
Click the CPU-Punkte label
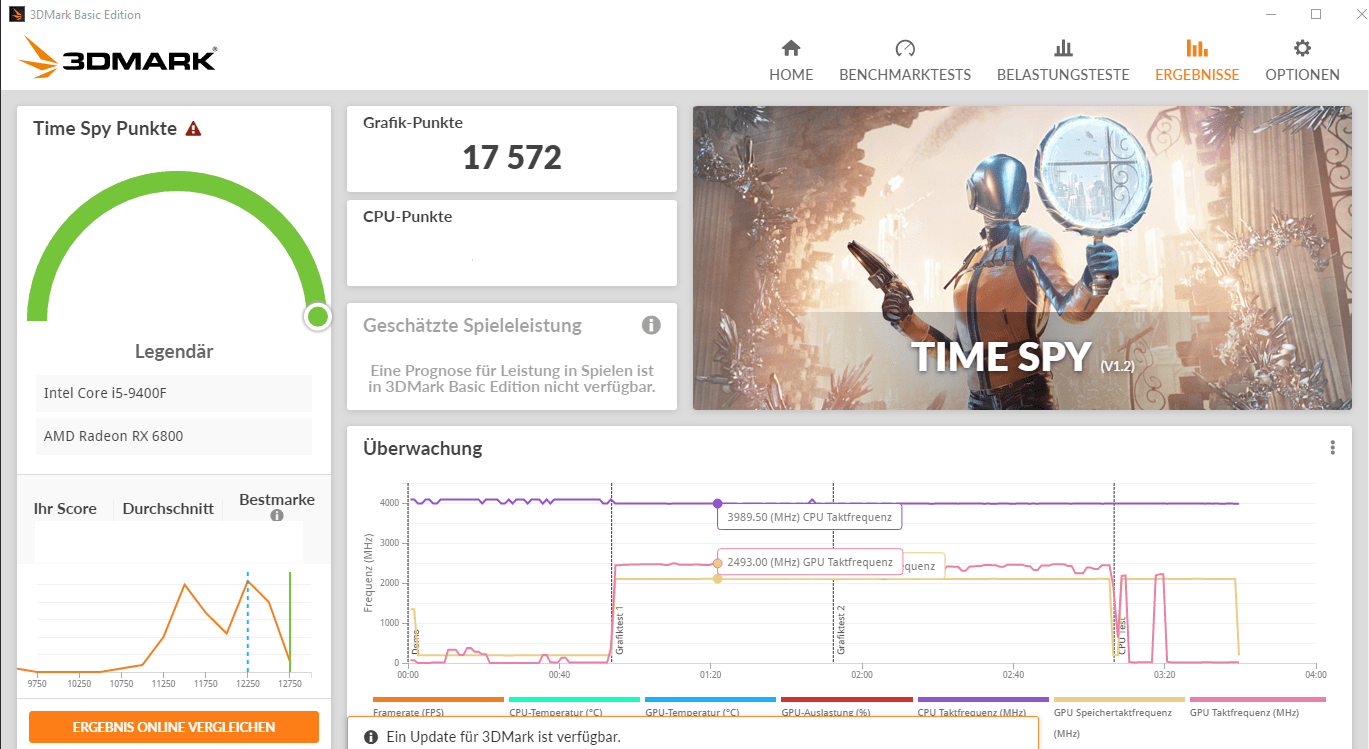click(408, 216)
